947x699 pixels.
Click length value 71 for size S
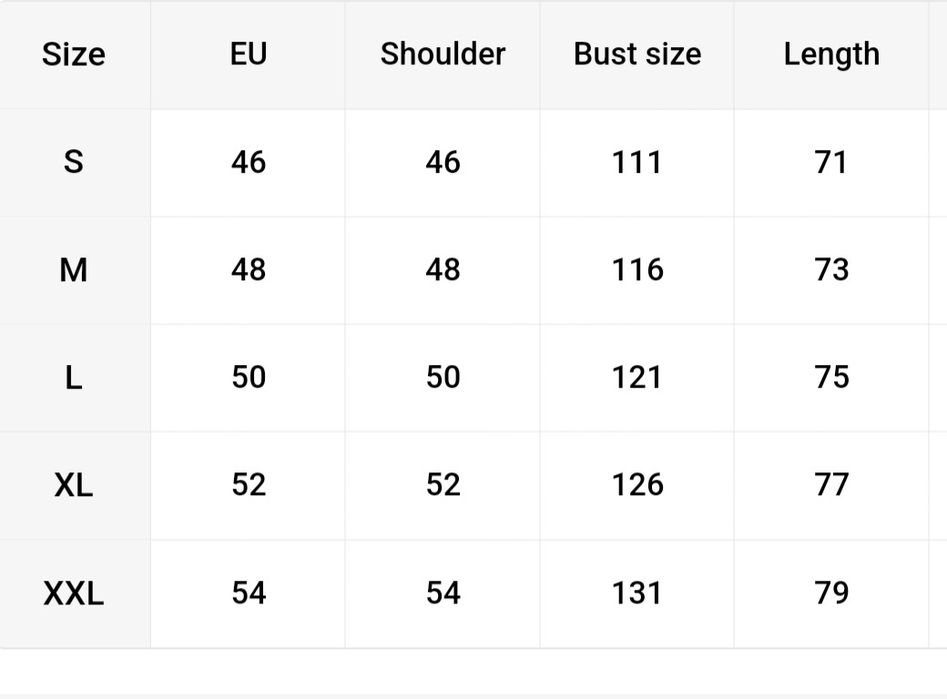[831, 162]
